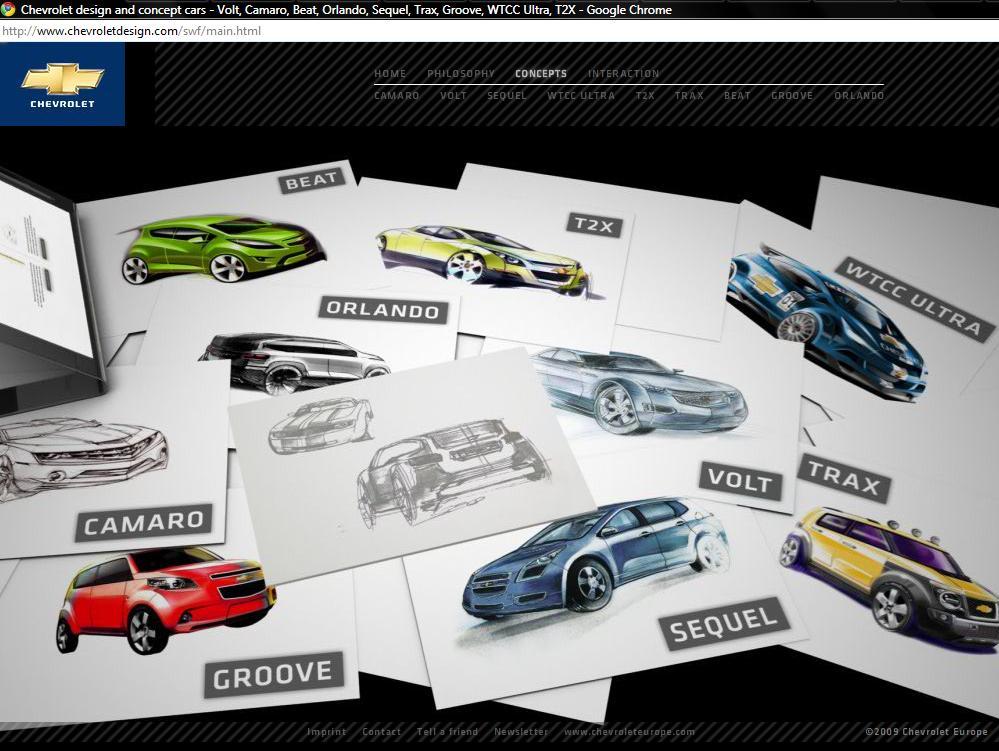Image resolution: width=999 pixels, height=751 pixels.
Task: Click the address bar URL
Action: point(131,31)
